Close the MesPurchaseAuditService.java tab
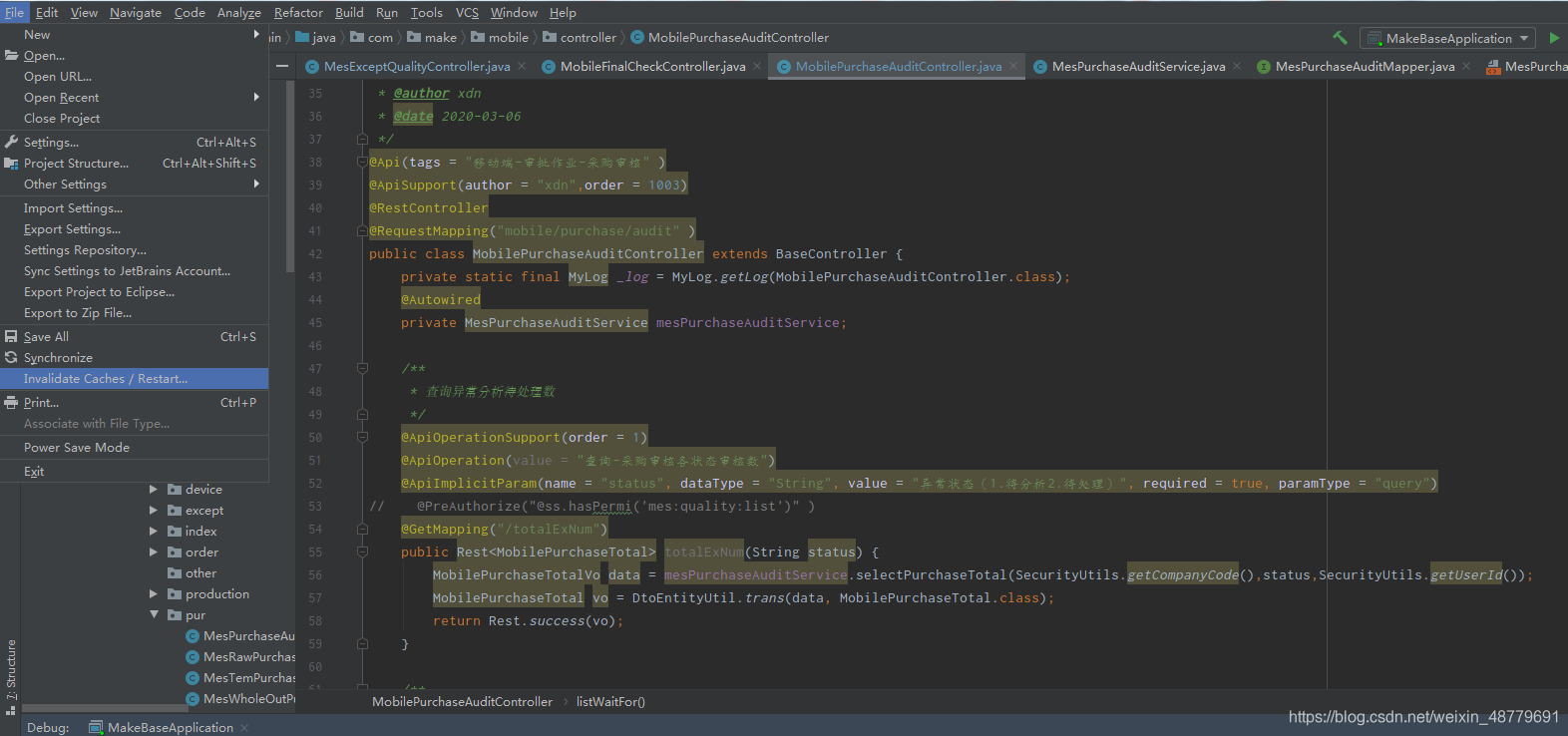The image size is (1568, 736). tap(1237, 66)
